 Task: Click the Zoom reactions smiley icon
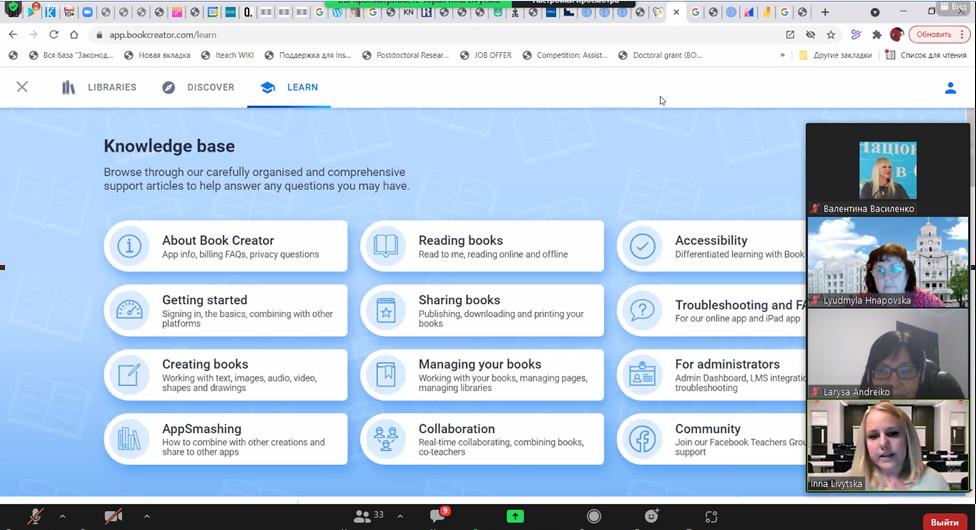click(652, 516)
